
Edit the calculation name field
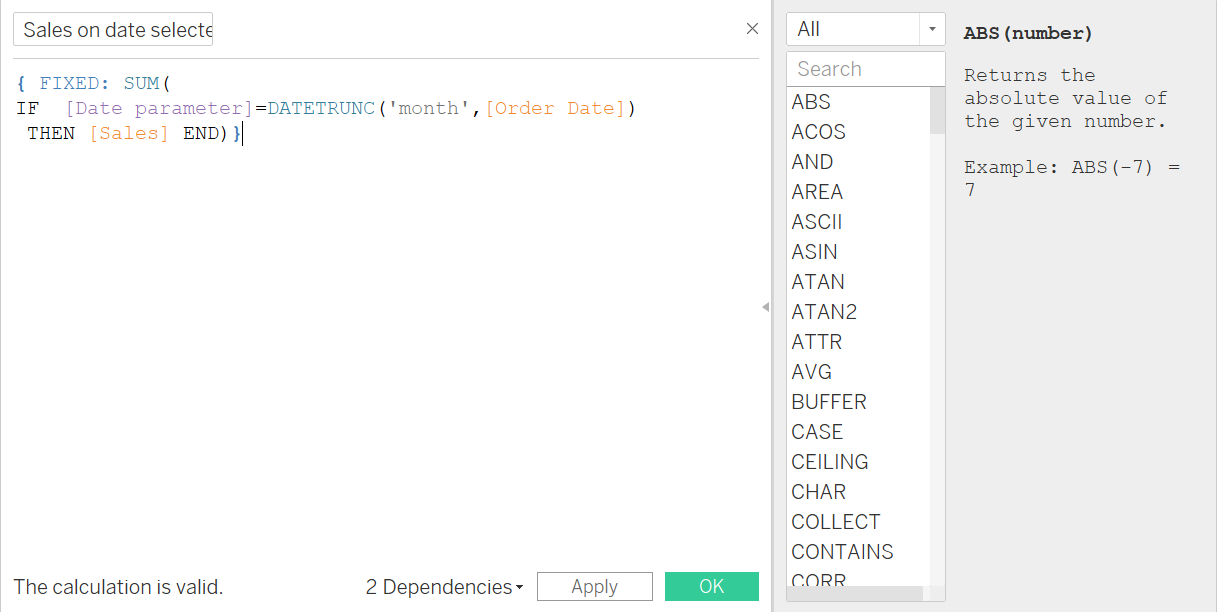[113, 30]
